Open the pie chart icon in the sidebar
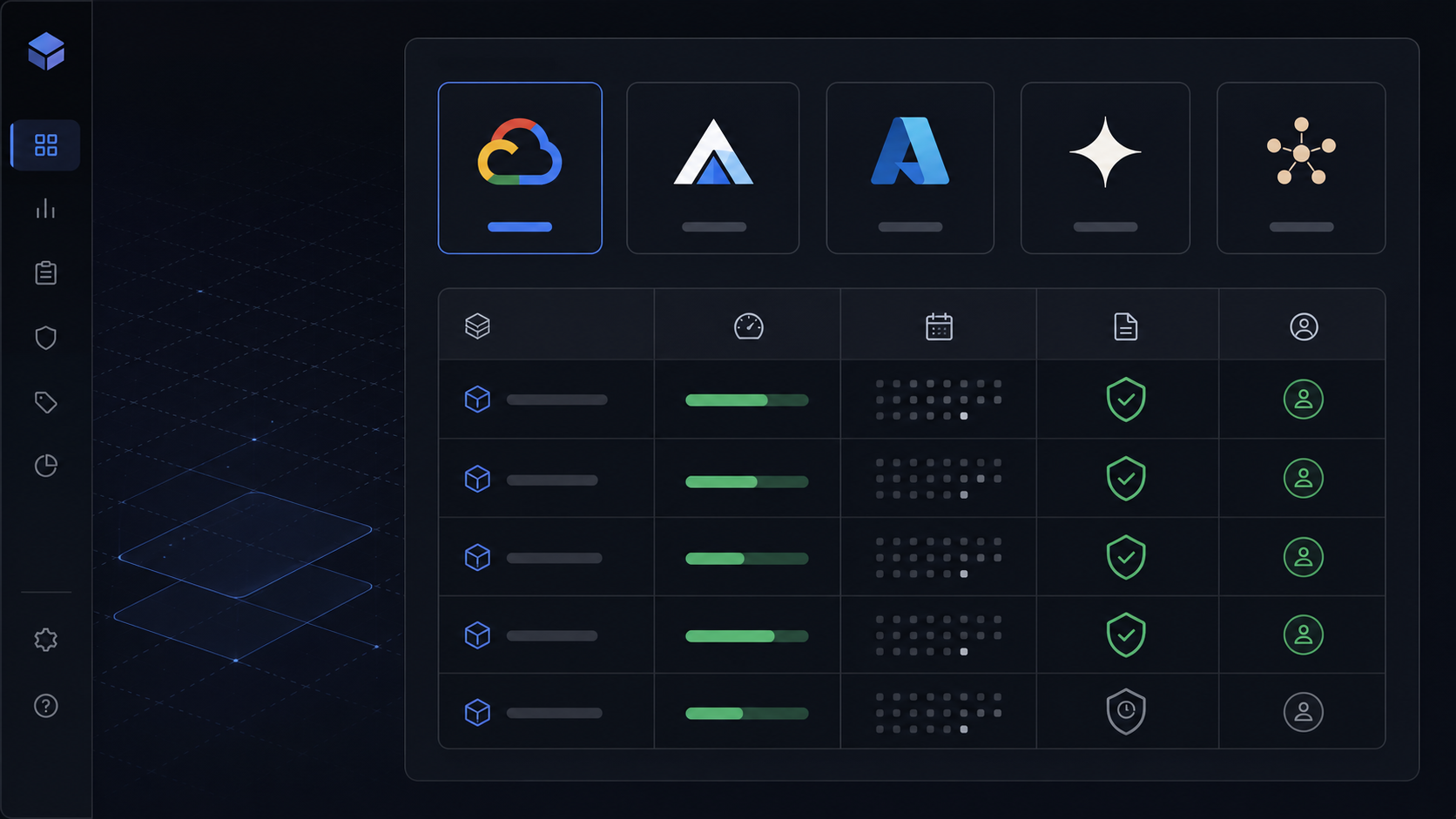Screen dimensions: 1456x819 [x=46, y=466]
